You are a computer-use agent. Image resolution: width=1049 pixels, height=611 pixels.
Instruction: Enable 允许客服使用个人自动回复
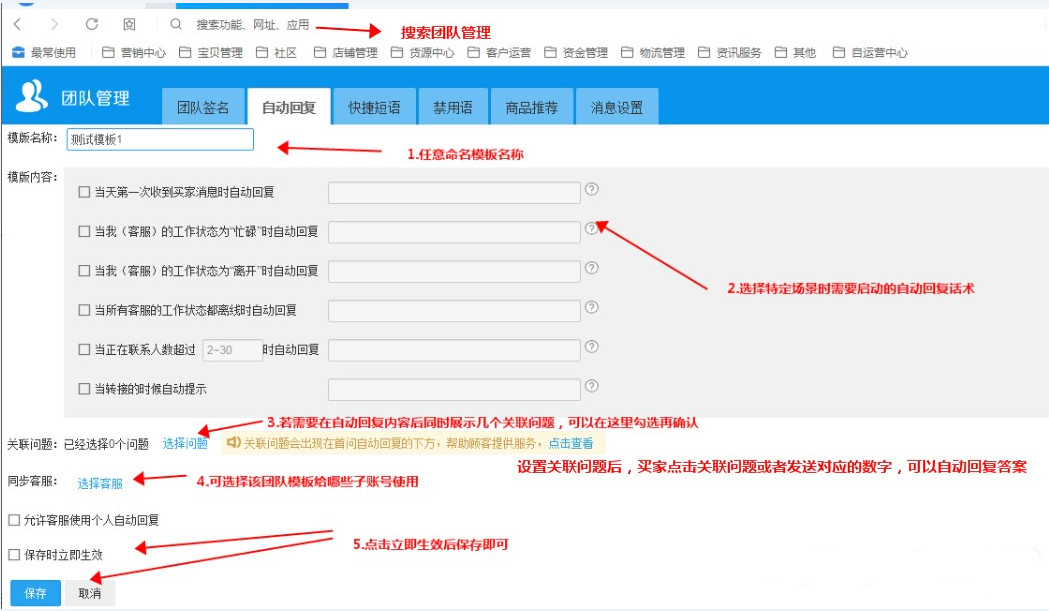[x=14, y=520]
